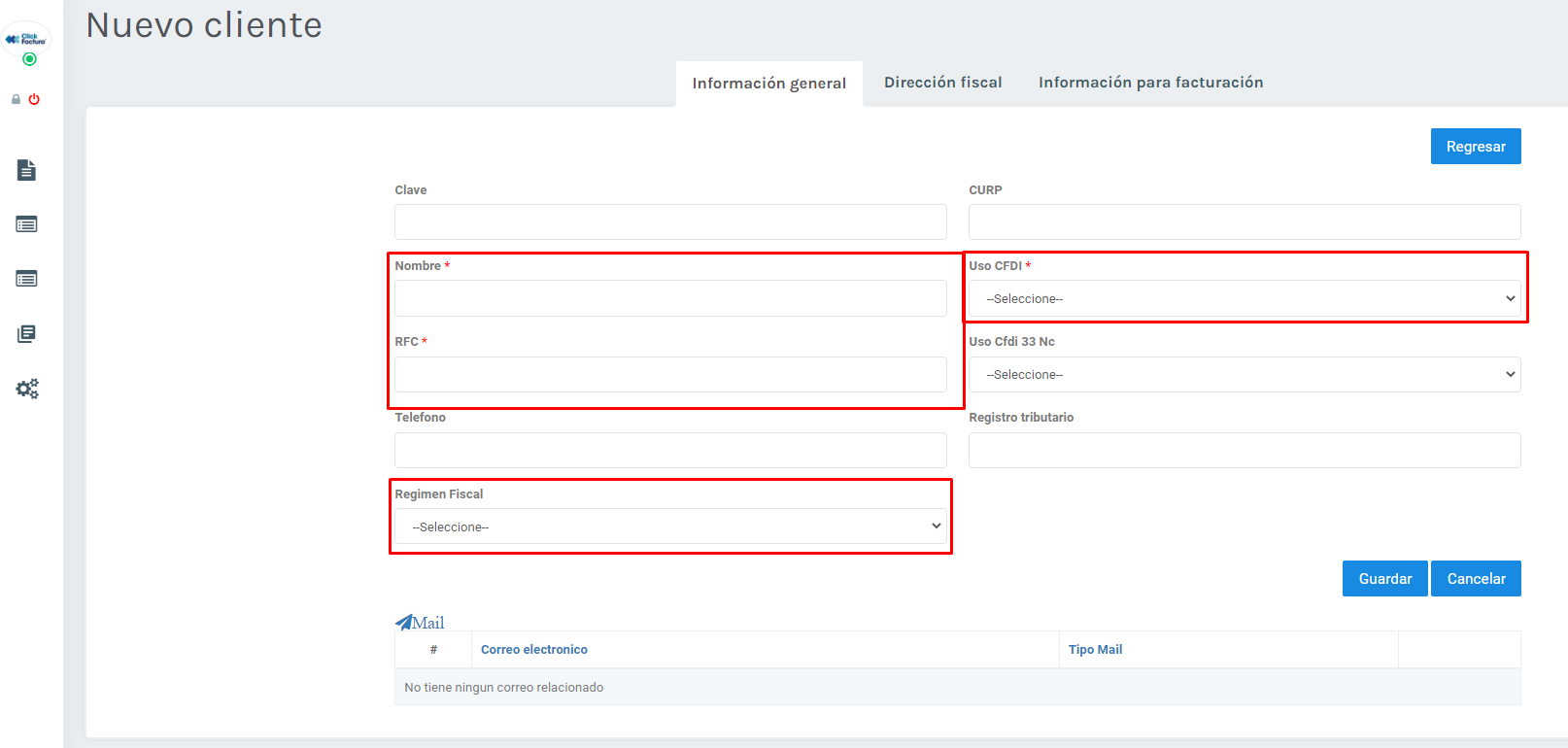Click the Click Factura logo

(x=26, y=40)
